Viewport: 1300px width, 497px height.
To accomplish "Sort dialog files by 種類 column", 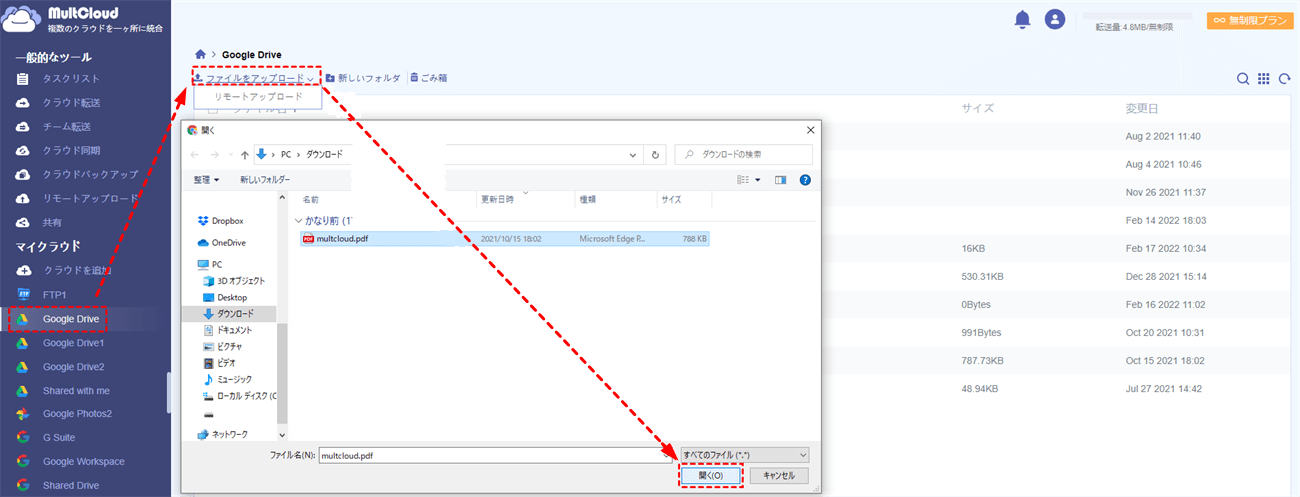I will [x=588, y=200].
